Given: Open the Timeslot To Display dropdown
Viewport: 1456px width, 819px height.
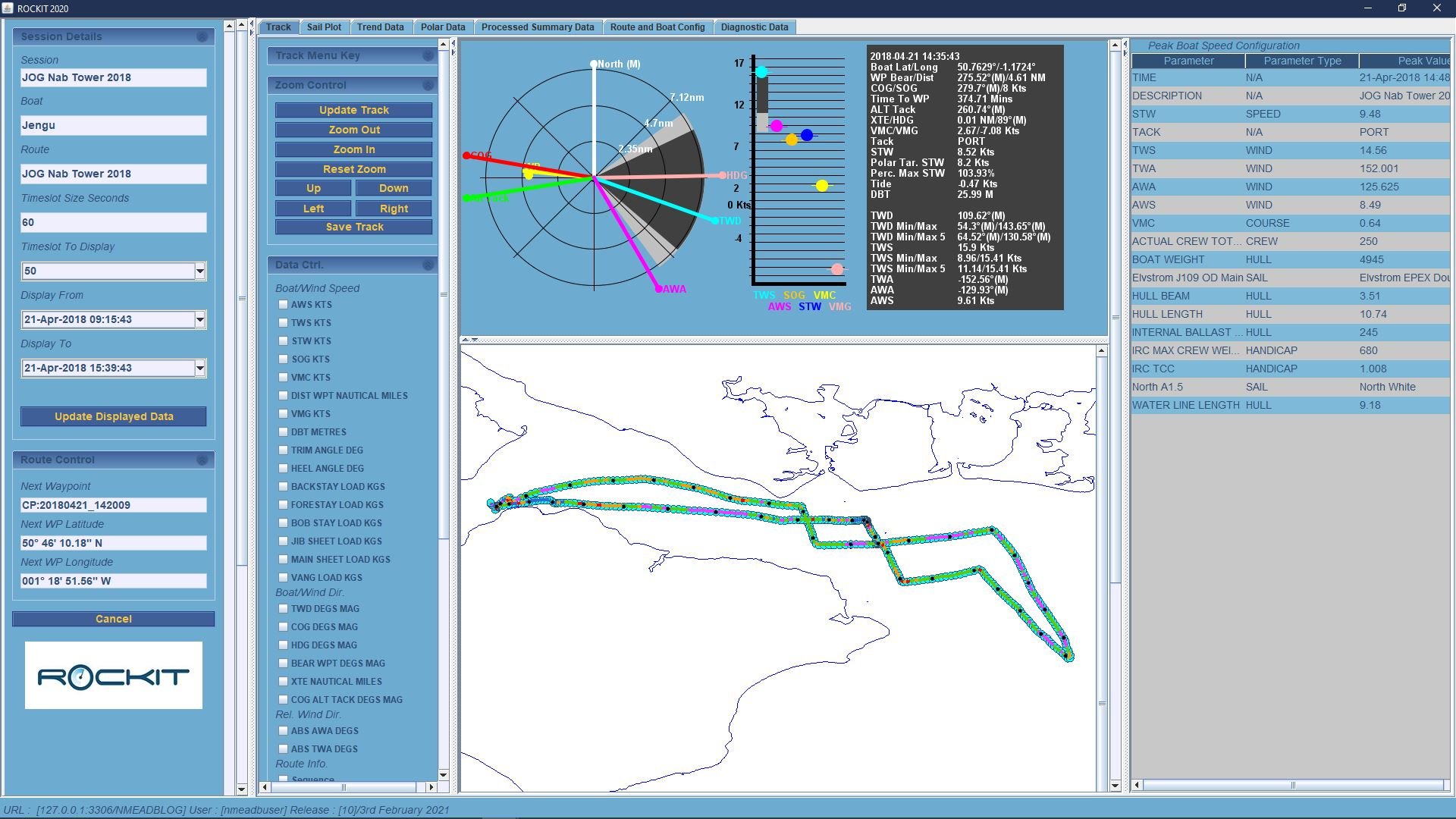Looking at the screenshot, I should coord(199,271).
